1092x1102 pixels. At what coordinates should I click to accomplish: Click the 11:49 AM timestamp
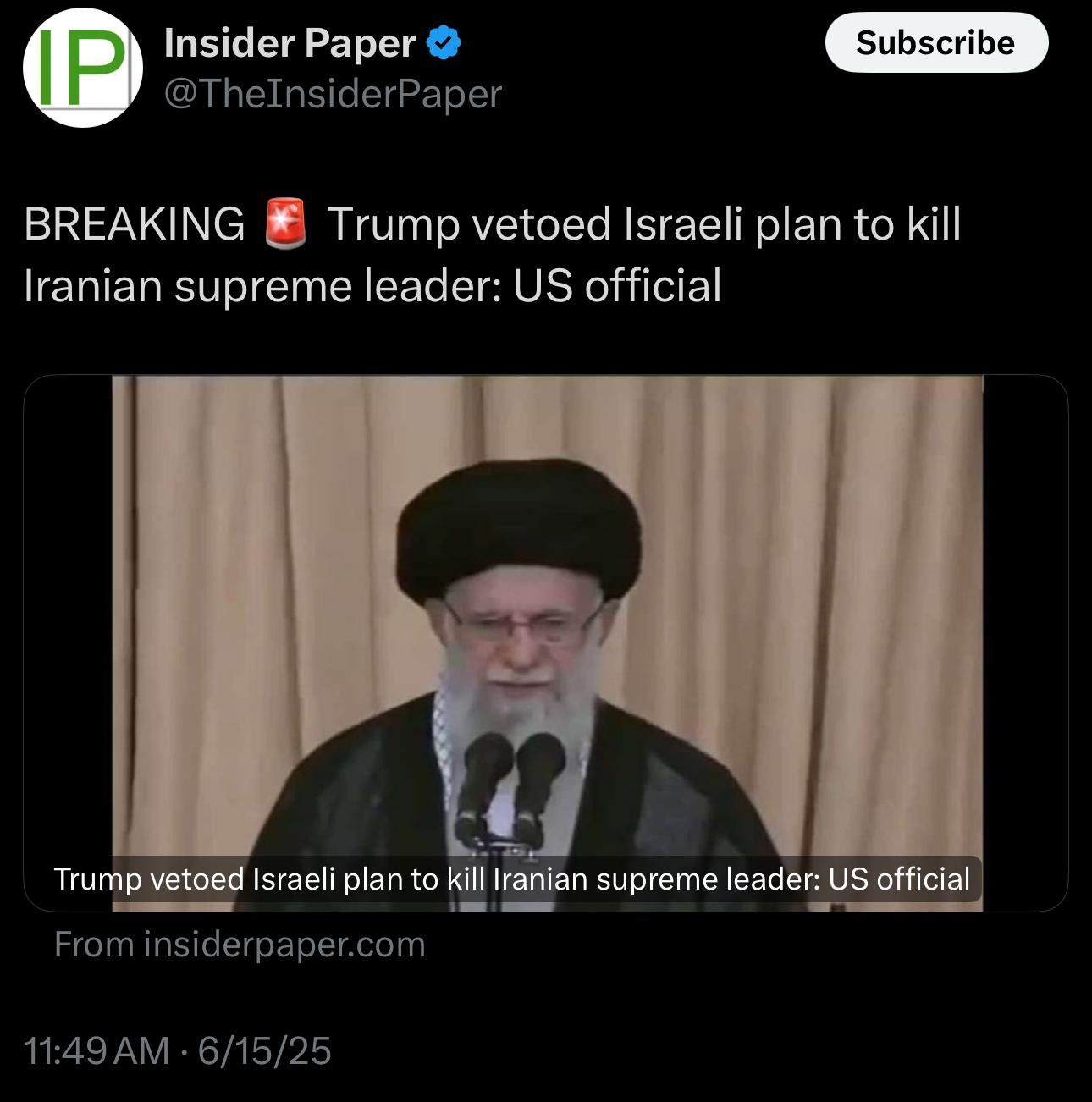point(97,1051)
